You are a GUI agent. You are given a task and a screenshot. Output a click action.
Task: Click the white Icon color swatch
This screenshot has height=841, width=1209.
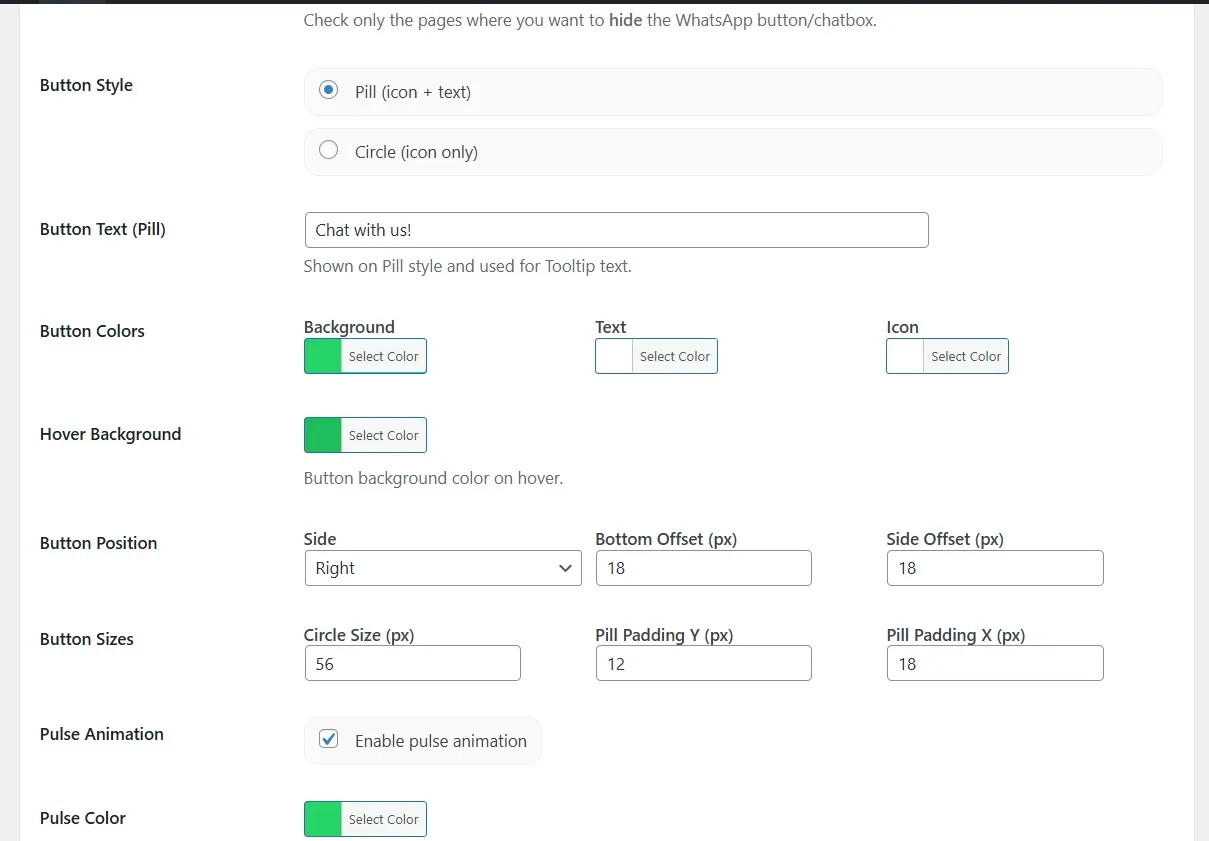905,356
